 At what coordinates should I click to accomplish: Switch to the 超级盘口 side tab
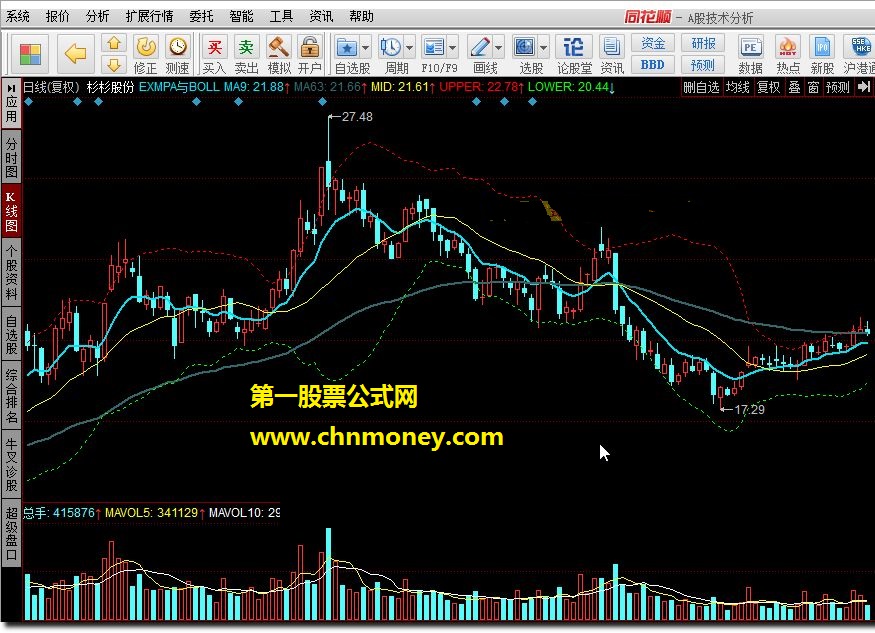tap(11, 532)
